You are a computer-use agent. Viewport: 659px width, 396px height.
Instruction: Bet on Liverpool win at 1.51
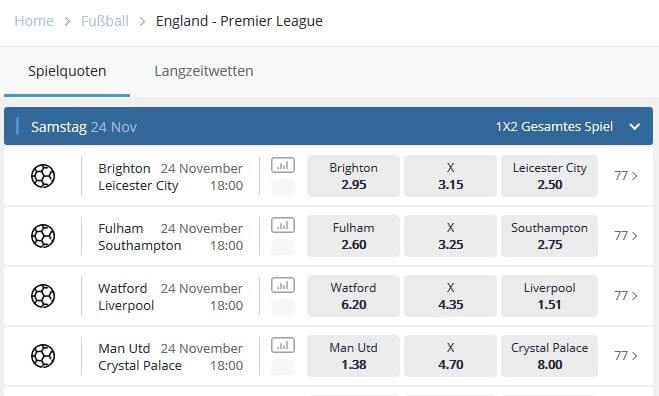(x=549, y=296)
